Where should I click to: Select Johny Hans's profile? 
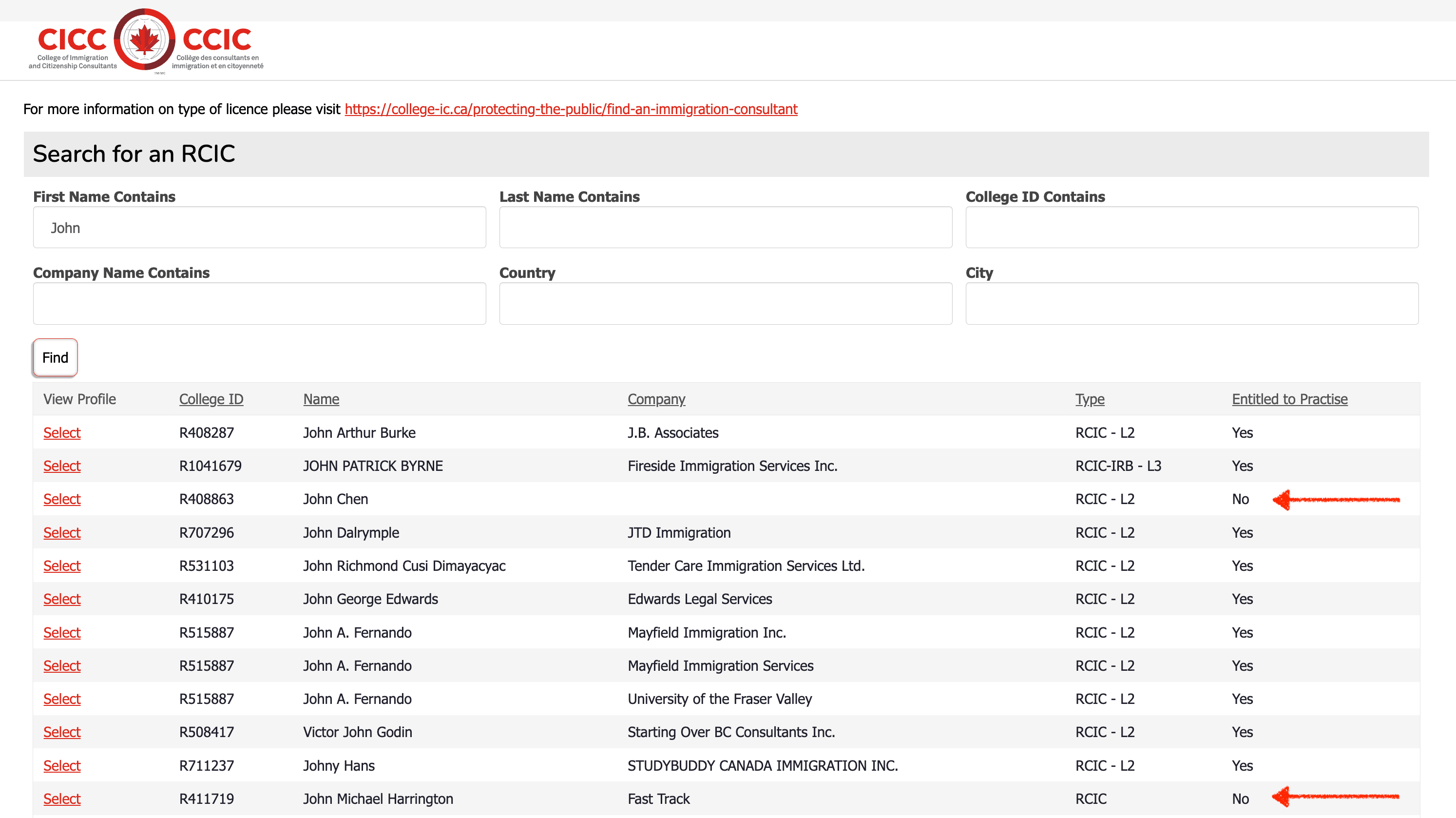pos(61,765)
